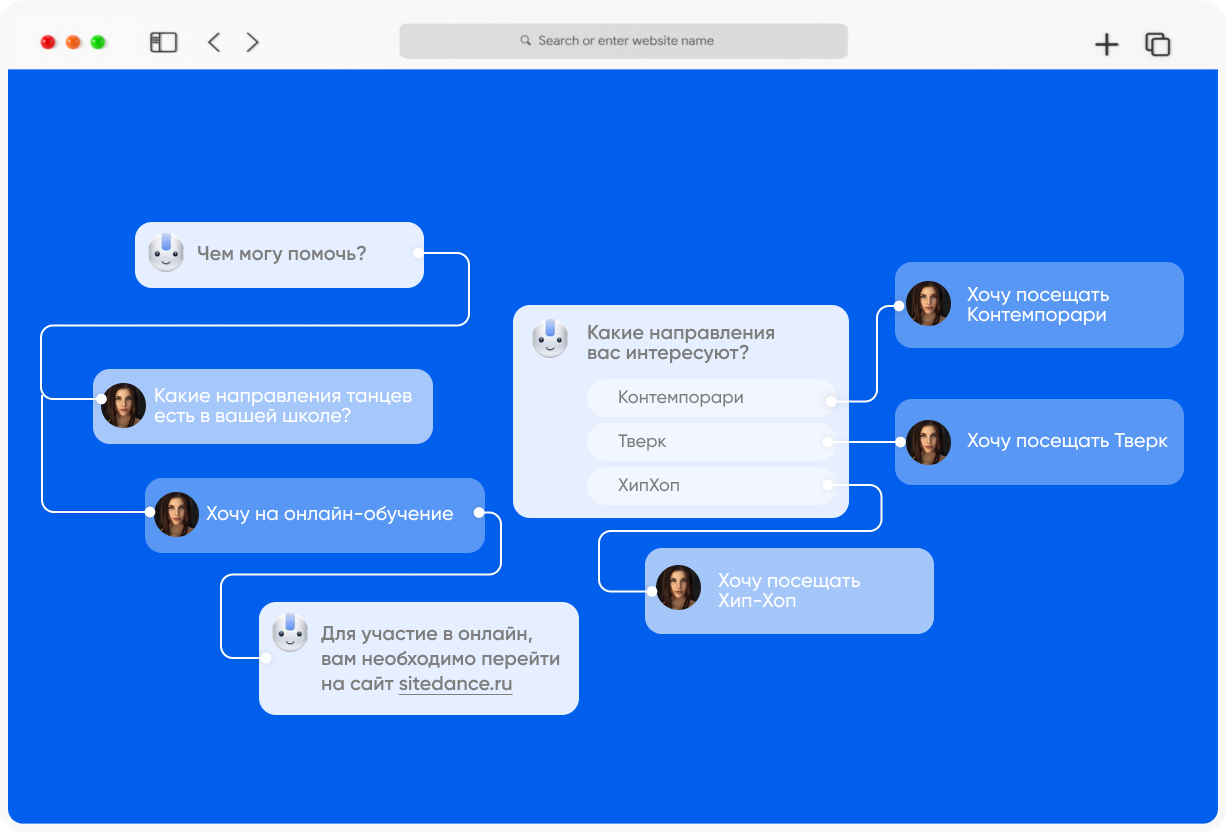Click the bot avatar in the sitedance.ru message
The width and height of the screenshot is (1226, 832).
(290, 633)
